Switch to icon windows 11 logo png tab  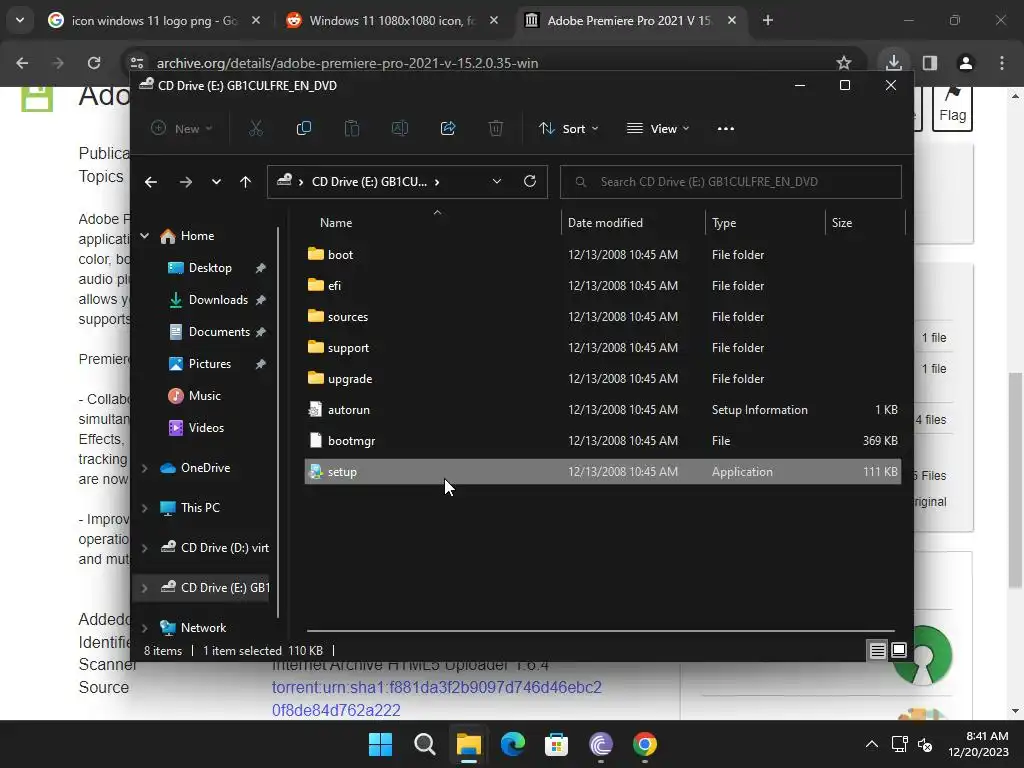coord(154,20)
